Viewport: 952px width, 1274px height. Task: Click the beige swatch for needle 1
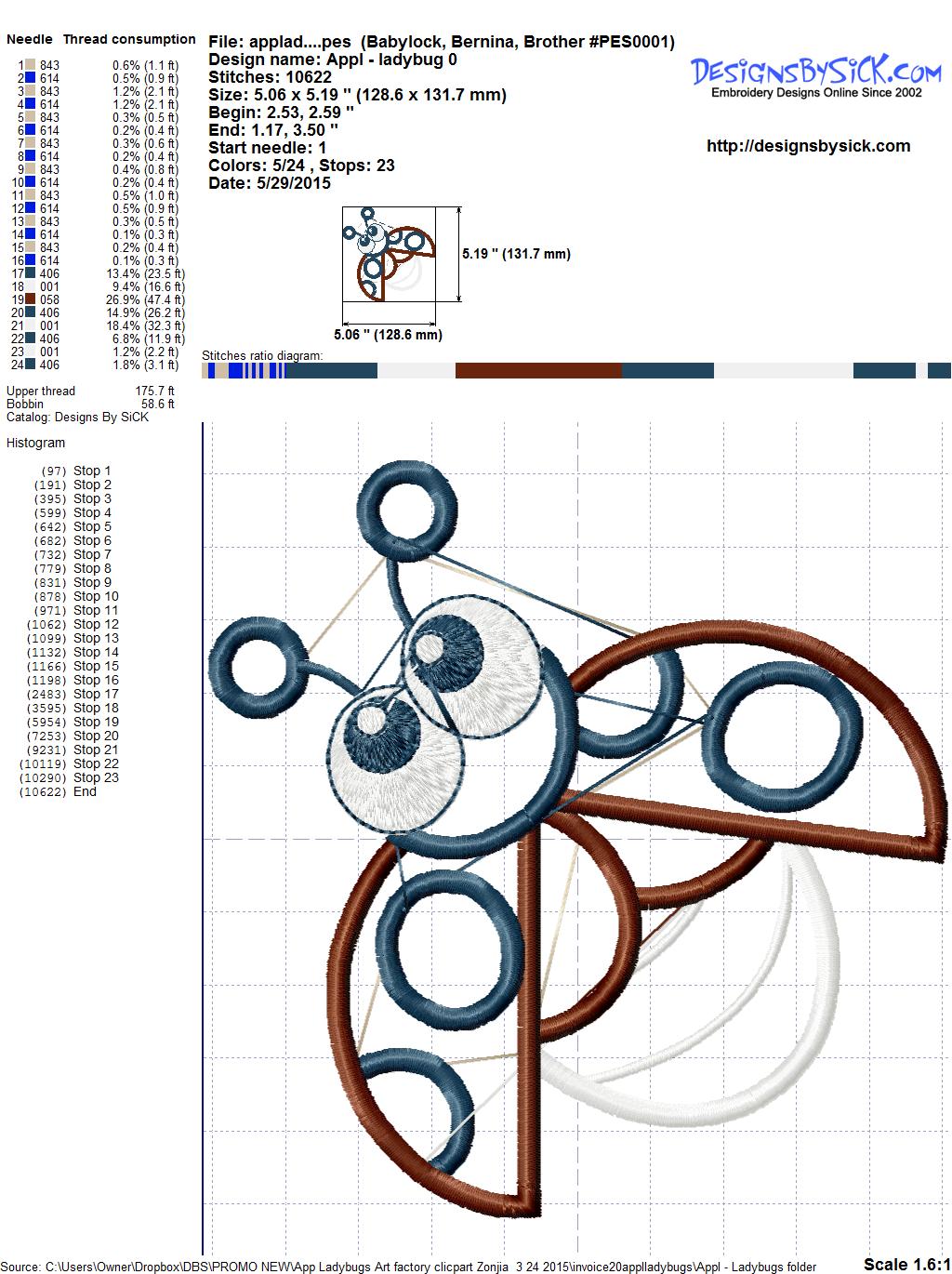(31, 65)
